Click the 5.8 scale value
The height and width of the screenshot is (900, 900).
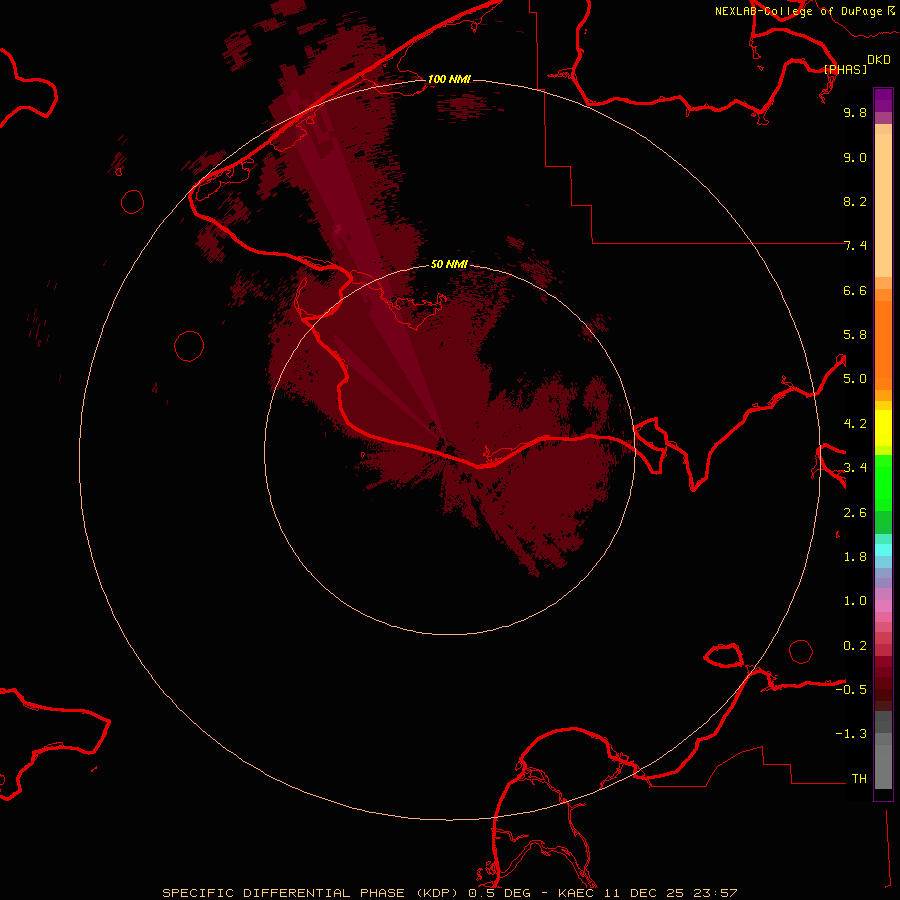(x=855, y=335)
